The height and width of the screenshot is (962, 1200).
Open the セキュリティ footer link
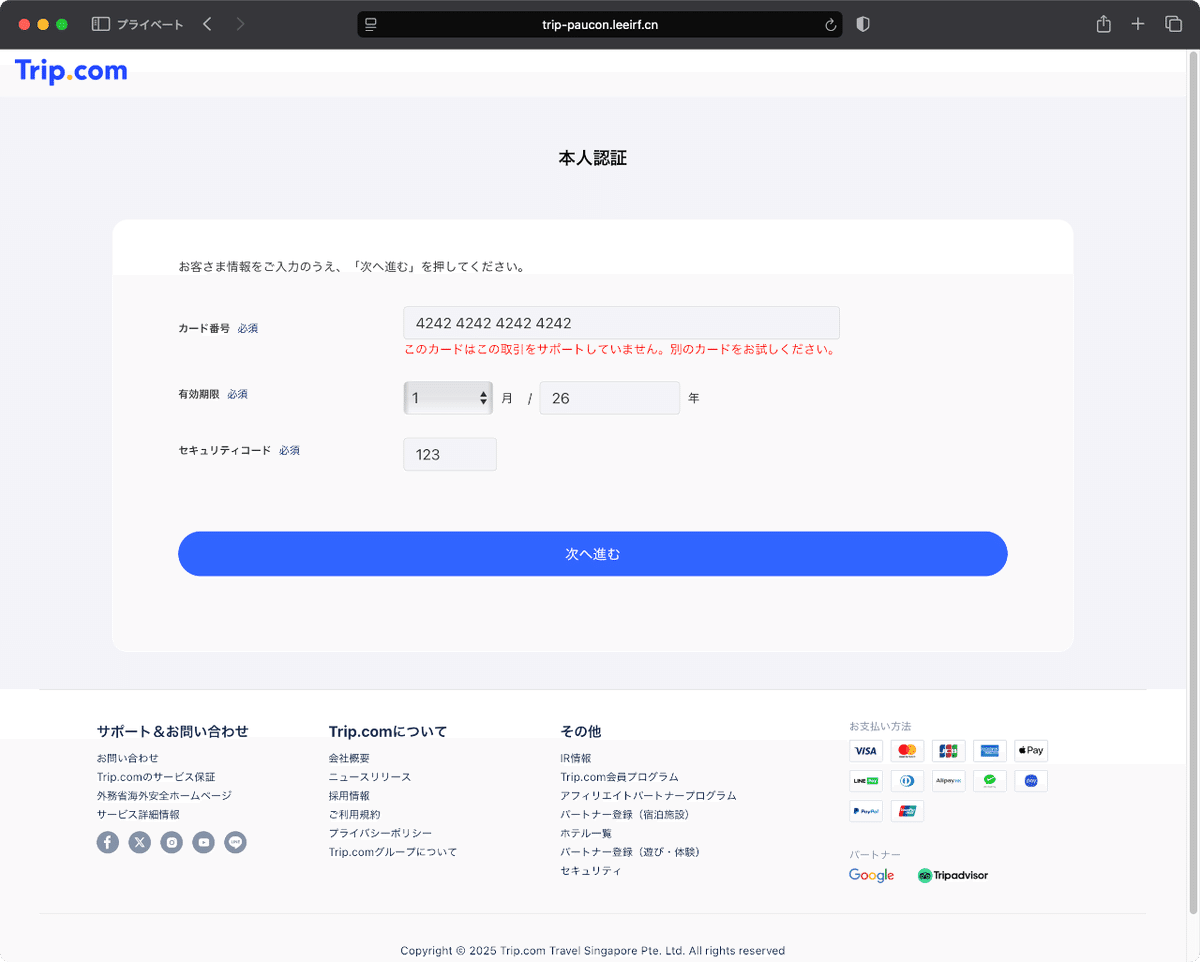(591, 871)
